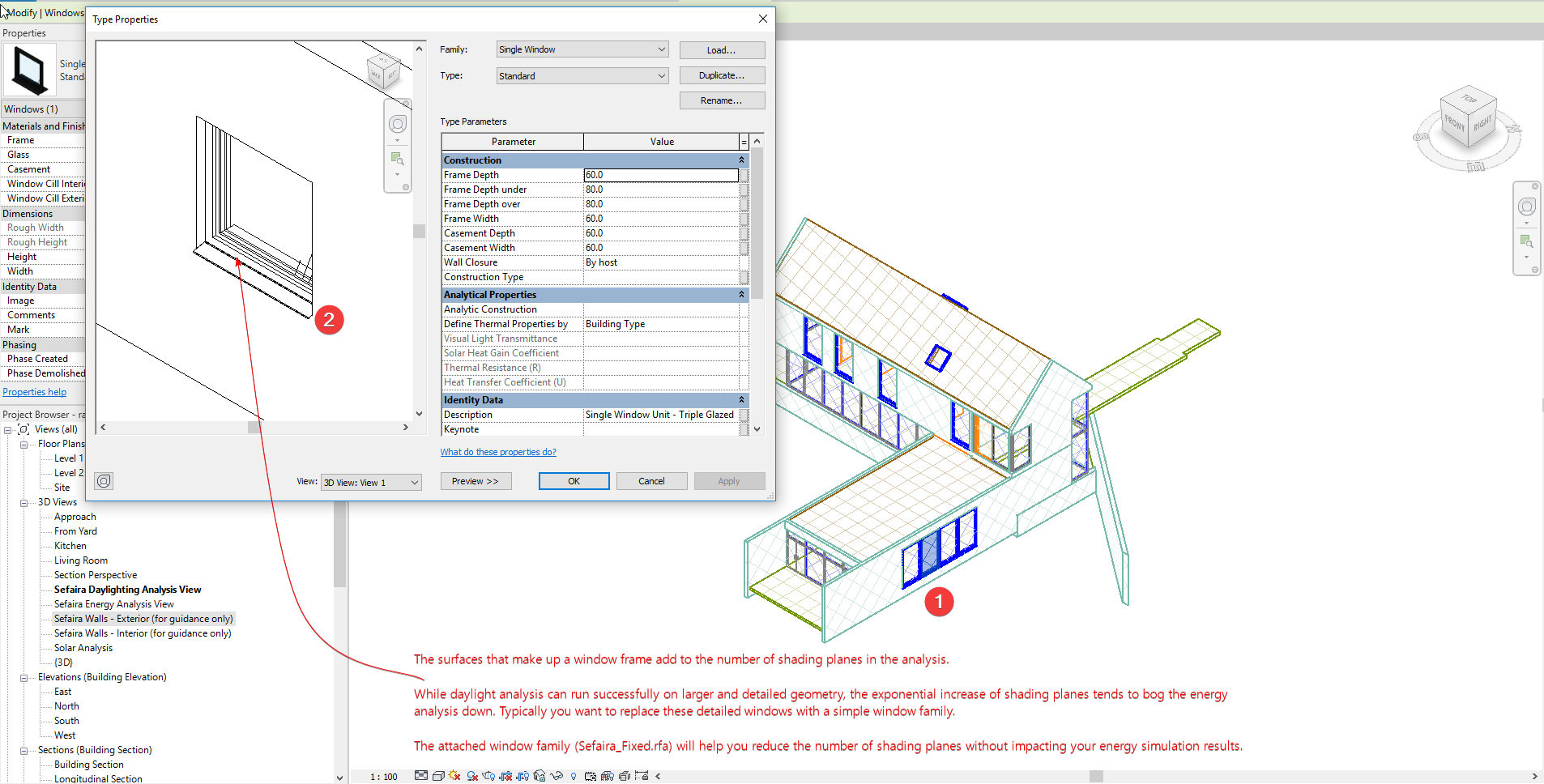
Task: Click right arrow of preview horizontal scrollbar
Action: click(x=406, y=427)
